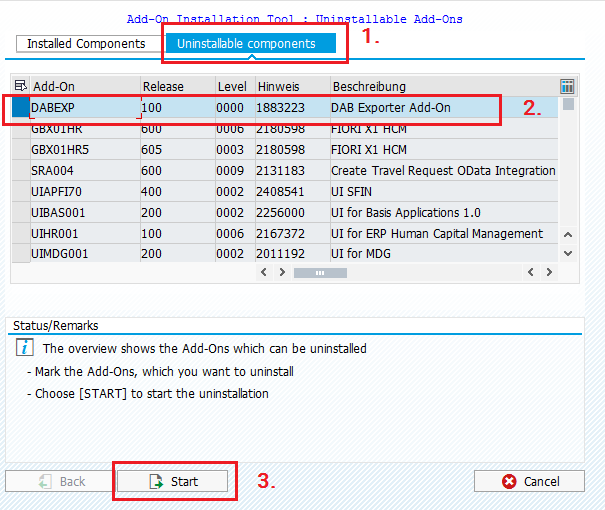Click the grayed-out Back button
The width and height of the screenshot is (605, 510).
60,481
